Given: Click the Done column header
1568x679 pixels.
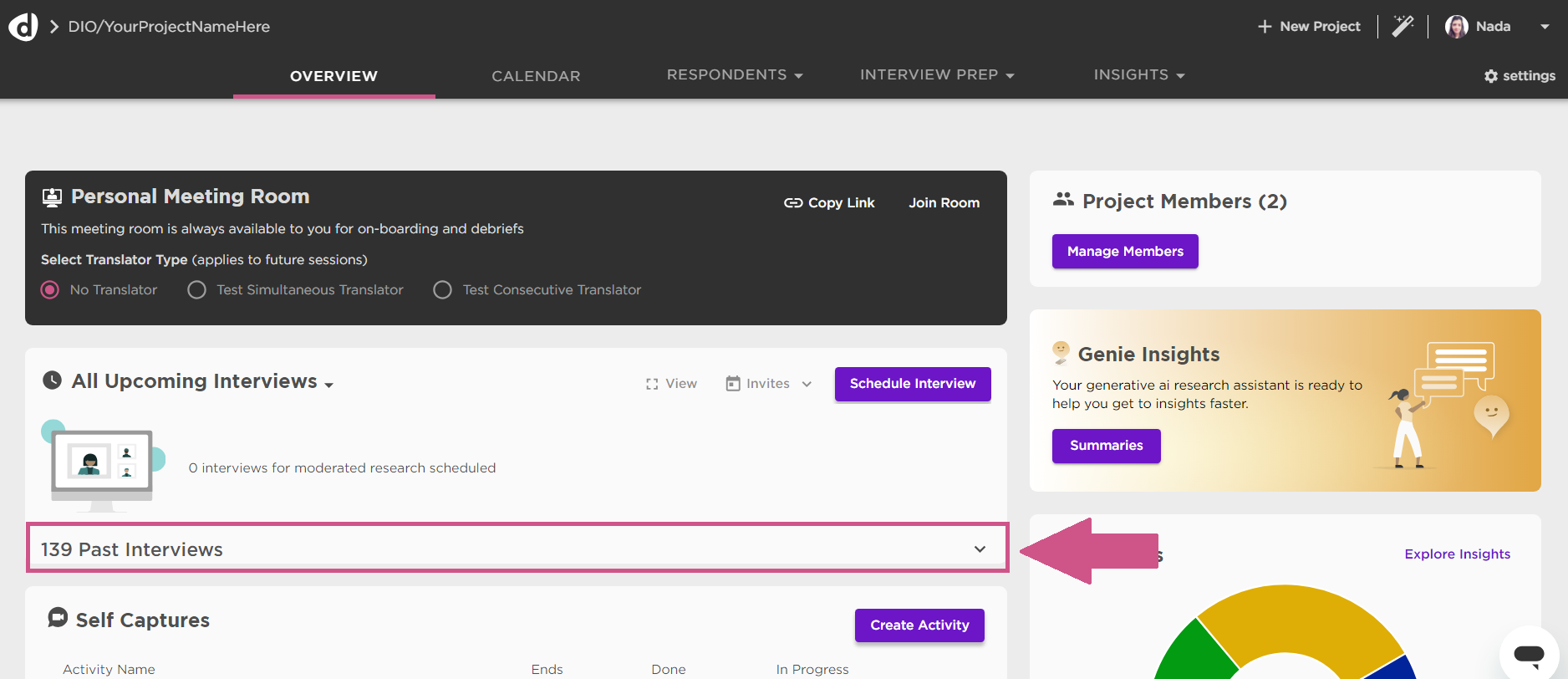Looking at the screenshot, I should (669, 670).
